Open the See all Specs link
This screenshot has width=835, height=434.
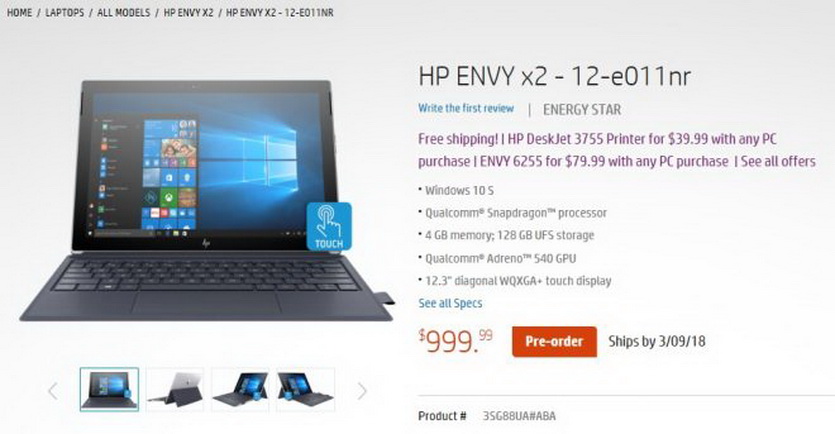click(451, 304)
